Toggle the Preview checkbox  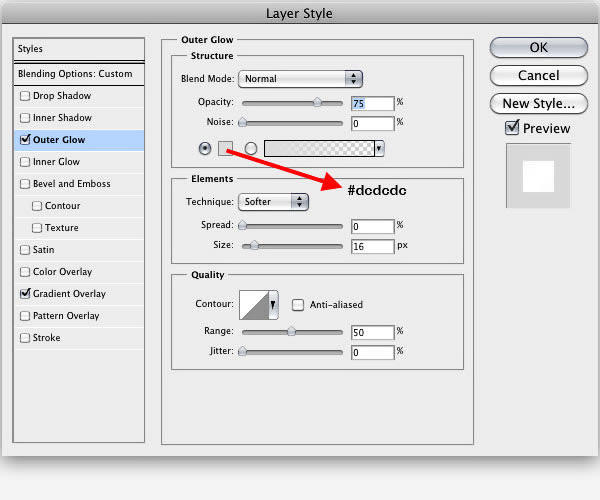(x=512, y=128)
